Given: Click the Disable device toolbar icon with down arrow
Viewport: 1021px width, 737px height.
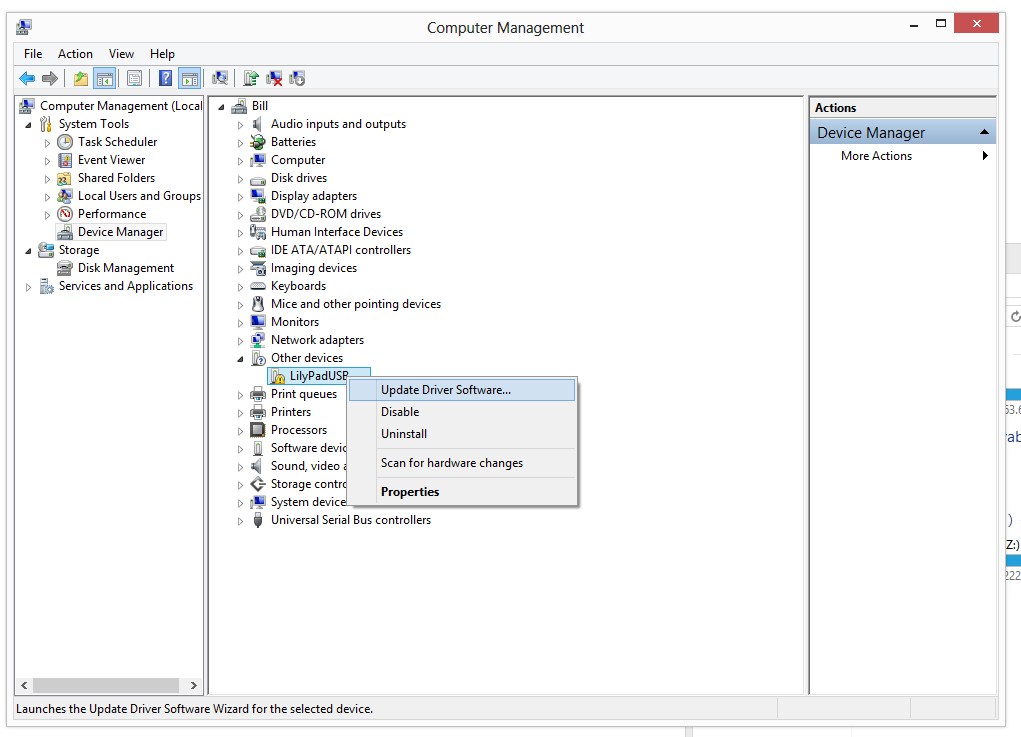Looking at the screenshot, I should (297, 79).
